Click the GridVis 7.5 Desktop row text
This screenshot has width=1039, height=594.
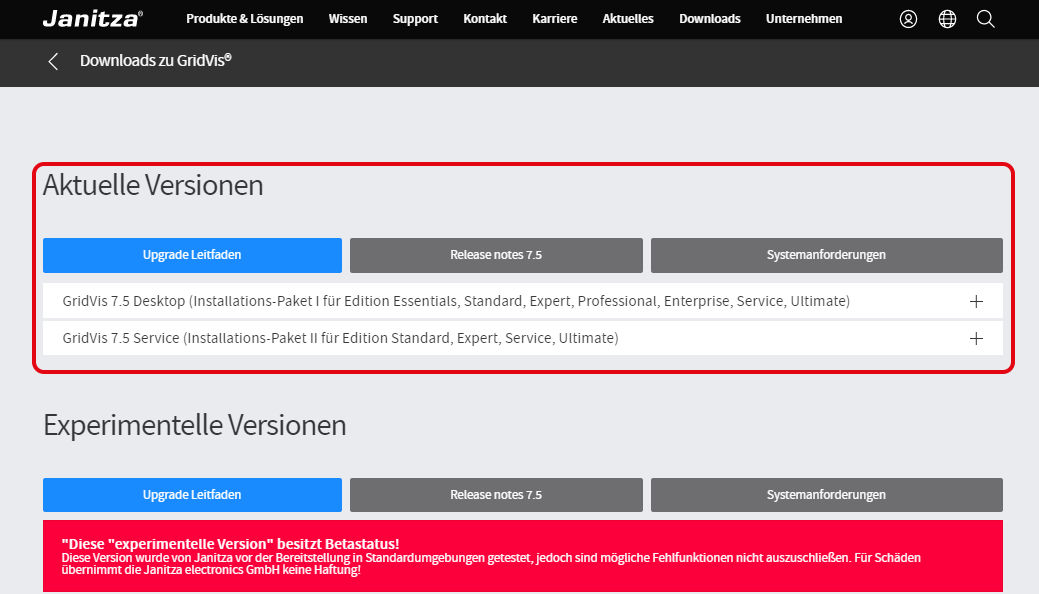[456, 302]
